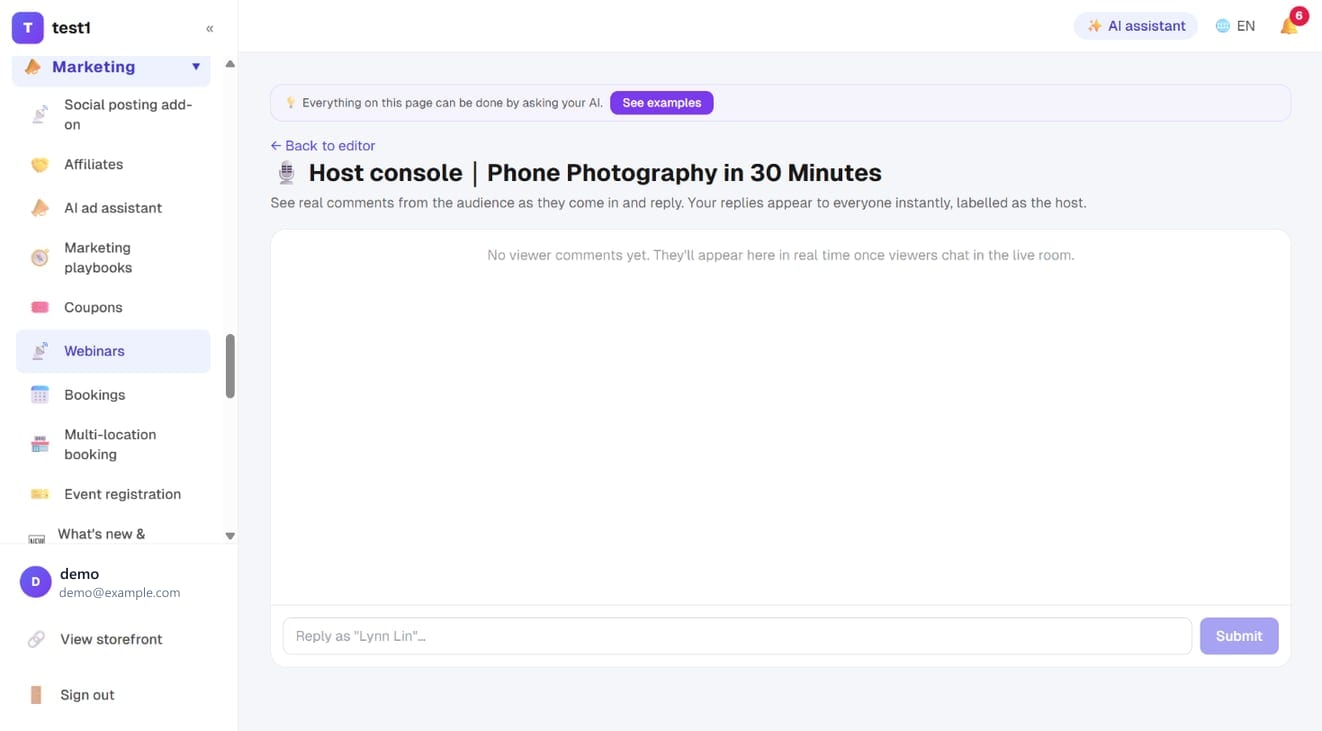This screenshot has width=1322, height=731.
Task: Open Event registration page
Action: click(x=113, y=494)
